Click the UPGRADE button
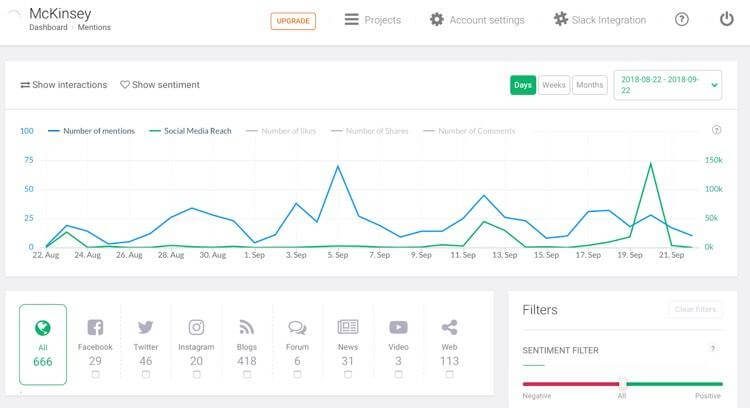 click(x=293, y=21)
